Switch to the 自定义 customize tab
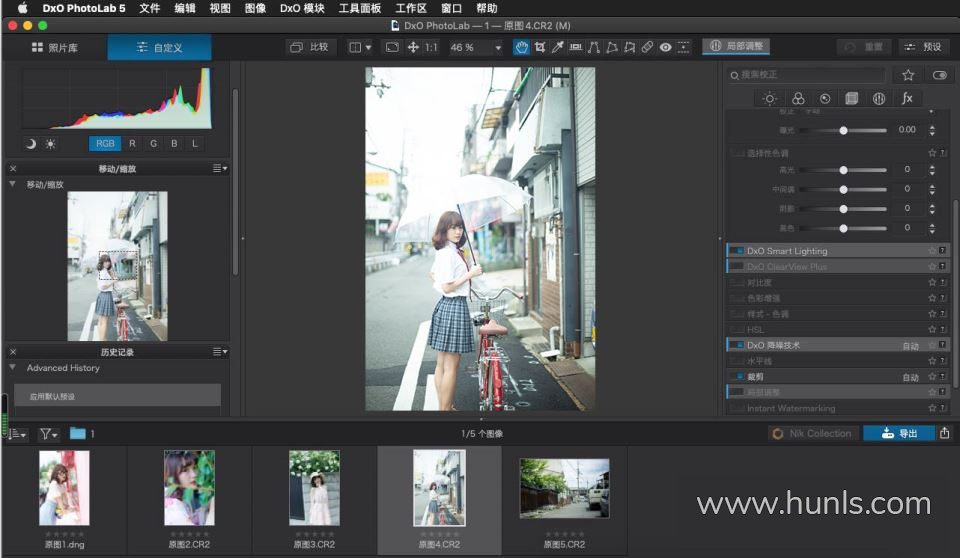The image size is (960, 558). coord(159,47)
